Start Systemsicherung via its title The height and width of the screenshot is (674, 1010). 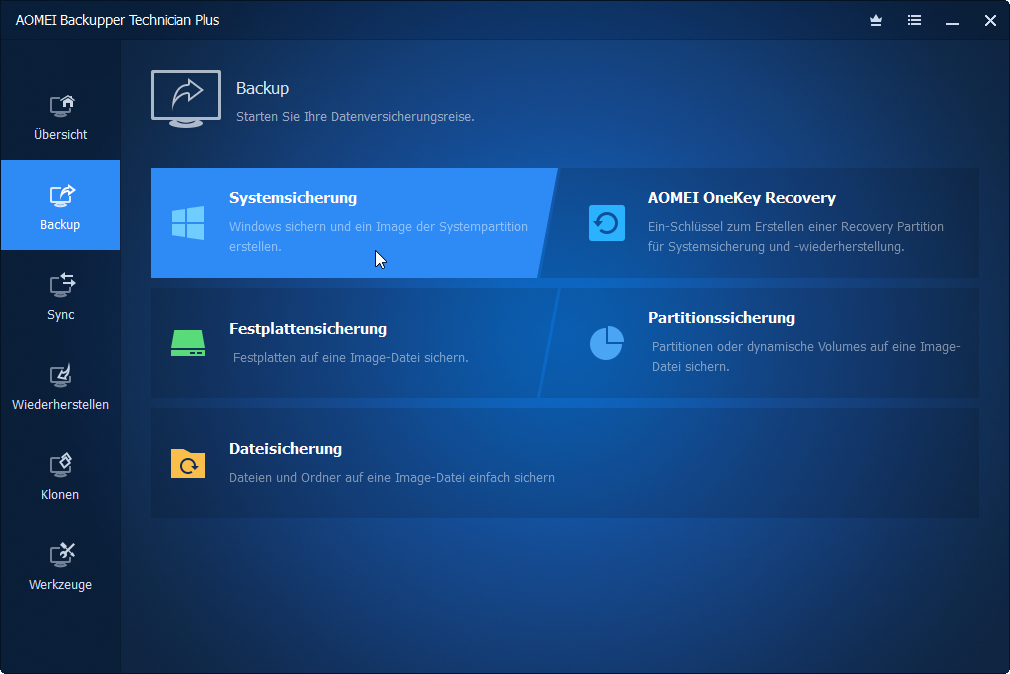(x=293, y=198)
